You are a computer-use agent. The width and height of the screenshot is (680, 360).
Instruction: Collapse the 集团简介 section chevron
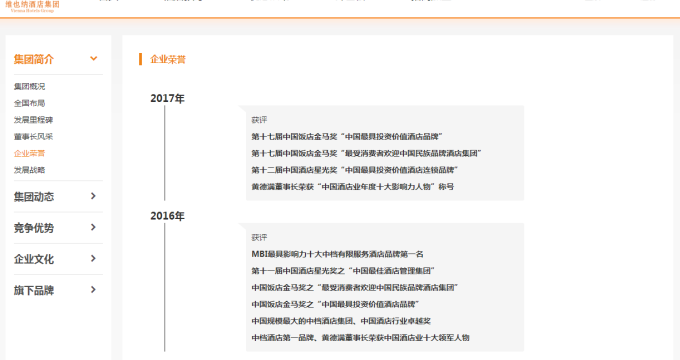pyautogui.click(x=93, y=59)
